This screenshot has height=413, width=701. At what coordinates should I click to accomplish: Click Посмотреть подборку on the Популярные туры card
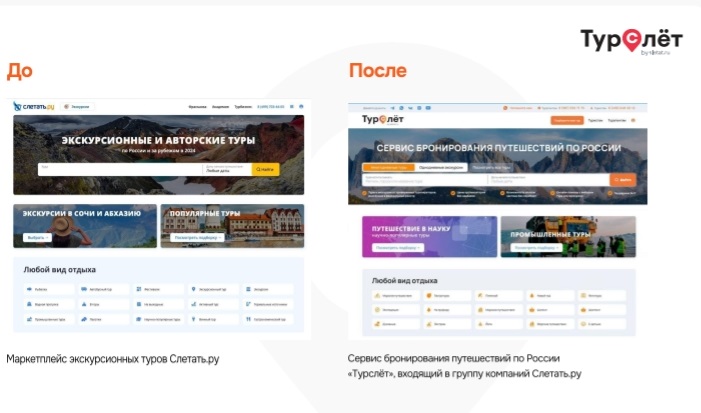tap(197, 238)
